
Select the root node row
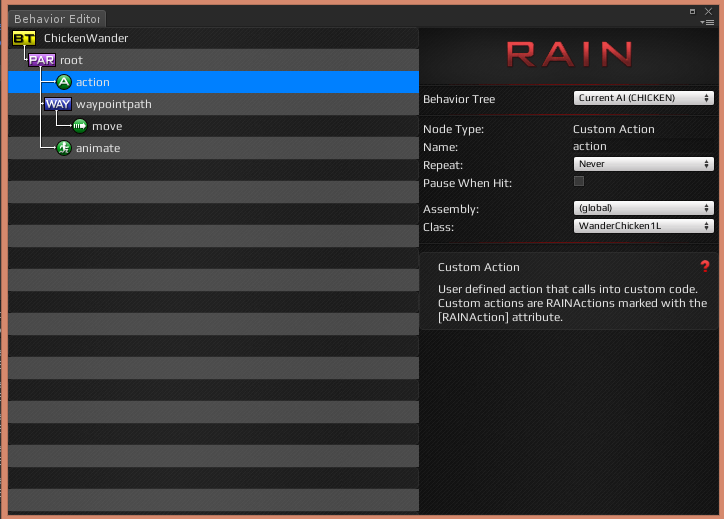213,60
